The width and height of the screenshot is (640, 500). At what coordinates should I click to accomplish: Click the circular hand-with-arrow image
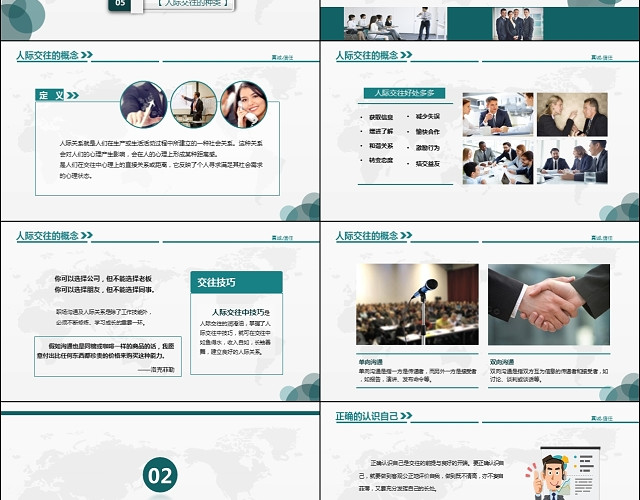click(144, 104)
